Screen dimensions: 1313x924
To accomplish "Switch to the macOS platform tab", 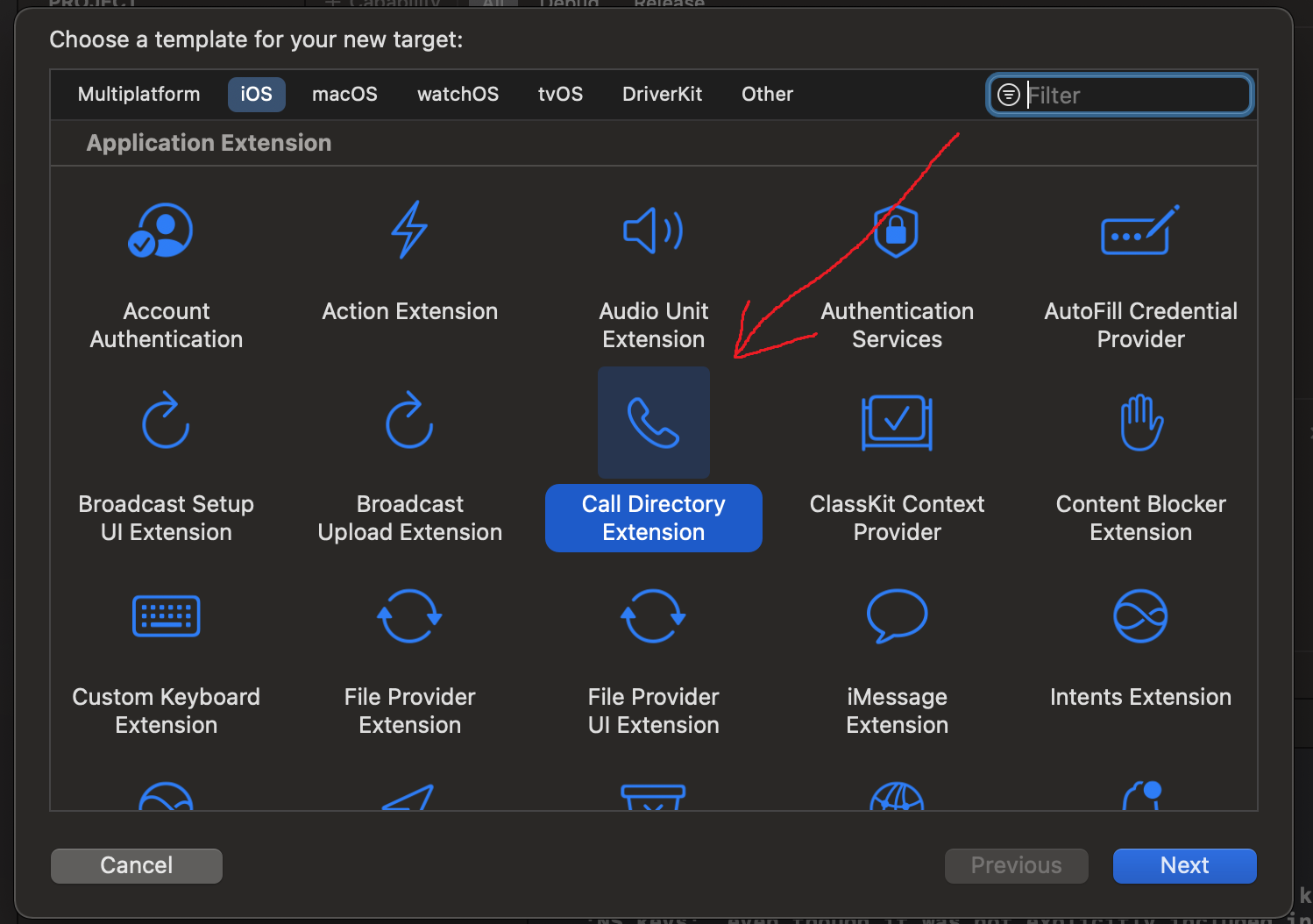I will pyautogui.click(x=344, y=95).
